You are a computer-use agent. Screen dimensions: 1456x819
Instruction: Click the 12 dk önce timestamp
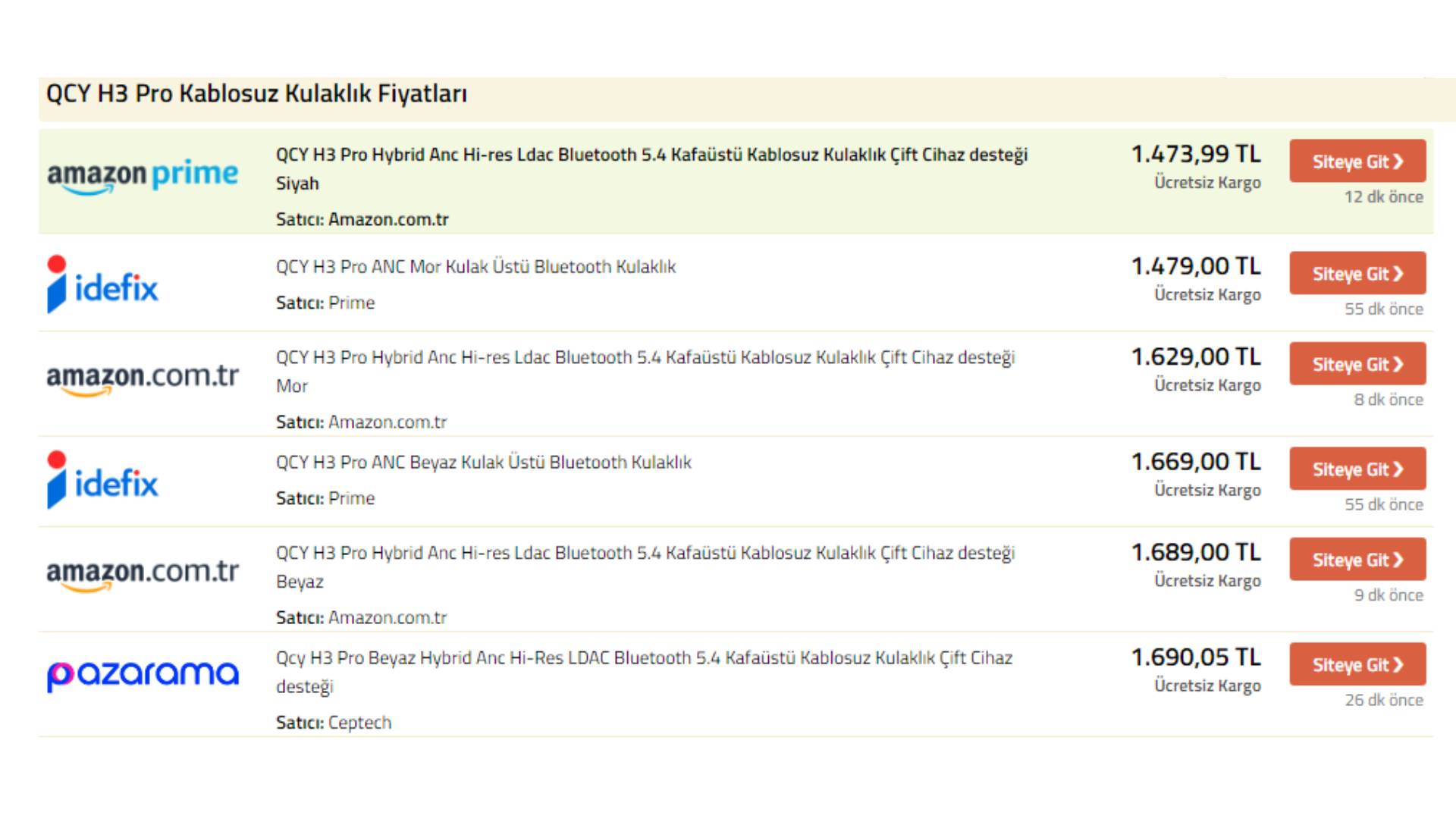click(1384, 197)
